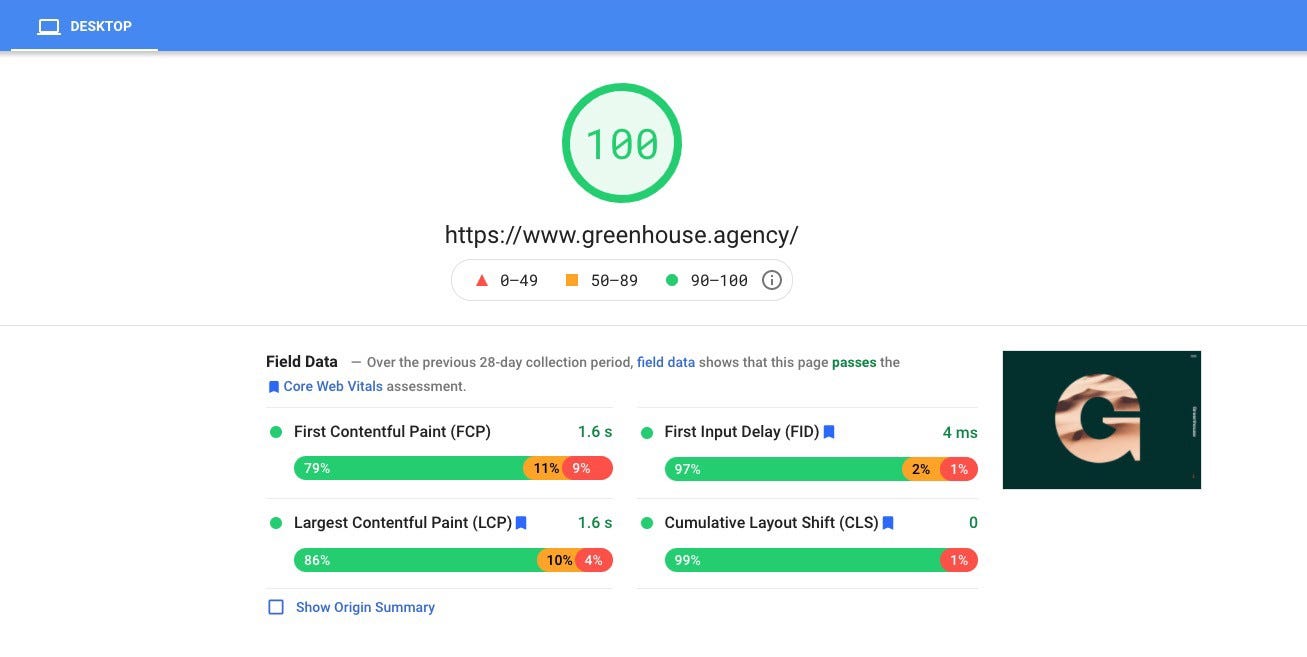
Task: Click the green status dot beside CLS
Action: (x=646, y=523)
